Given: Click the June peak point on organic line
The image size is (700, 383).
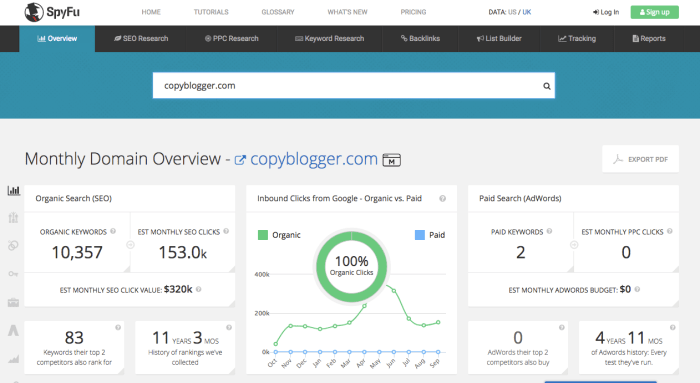Looking at the screenshot, I should click(x=394, y=291).
